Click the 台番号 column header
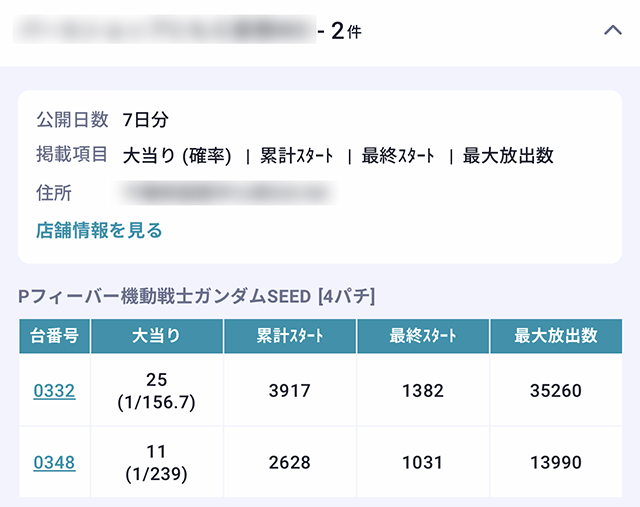640x507 pixels. pos(54,336)
